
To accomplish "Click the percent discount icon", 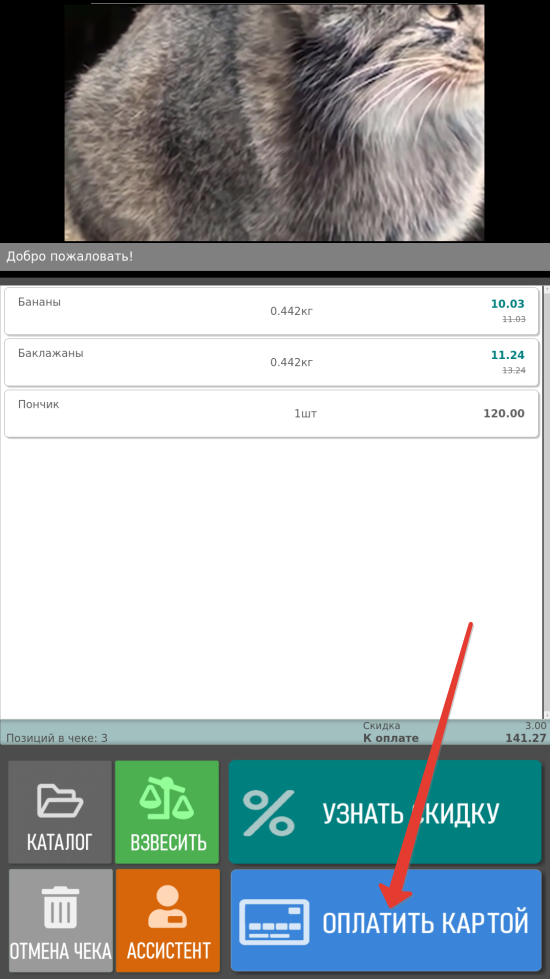I will coord(268,812).
